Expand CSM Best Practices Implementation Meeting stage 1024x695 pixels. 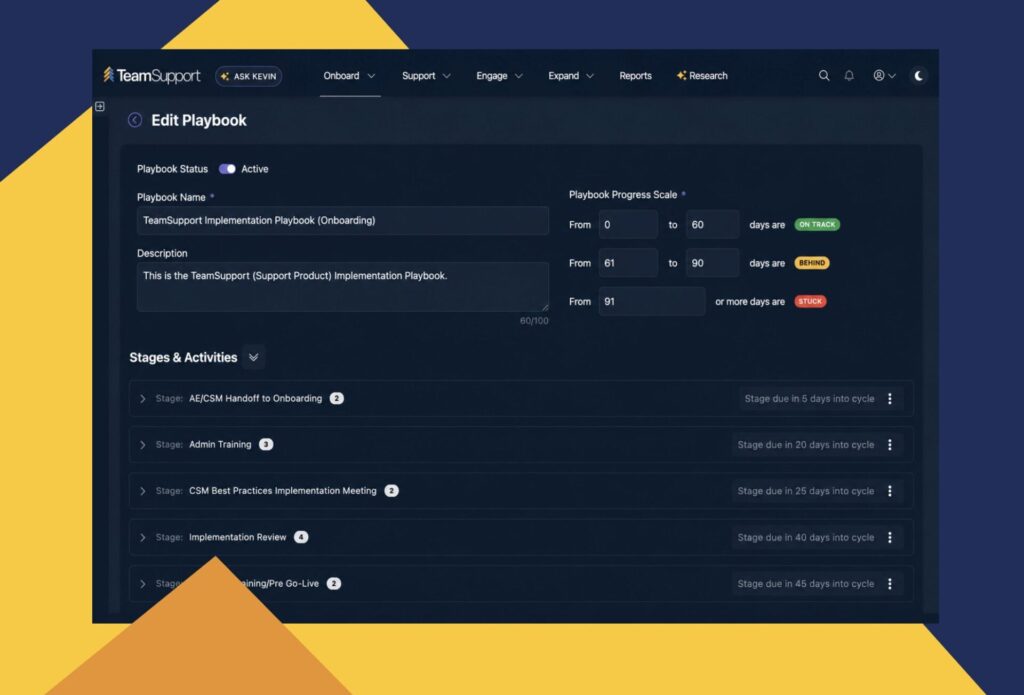142,491
